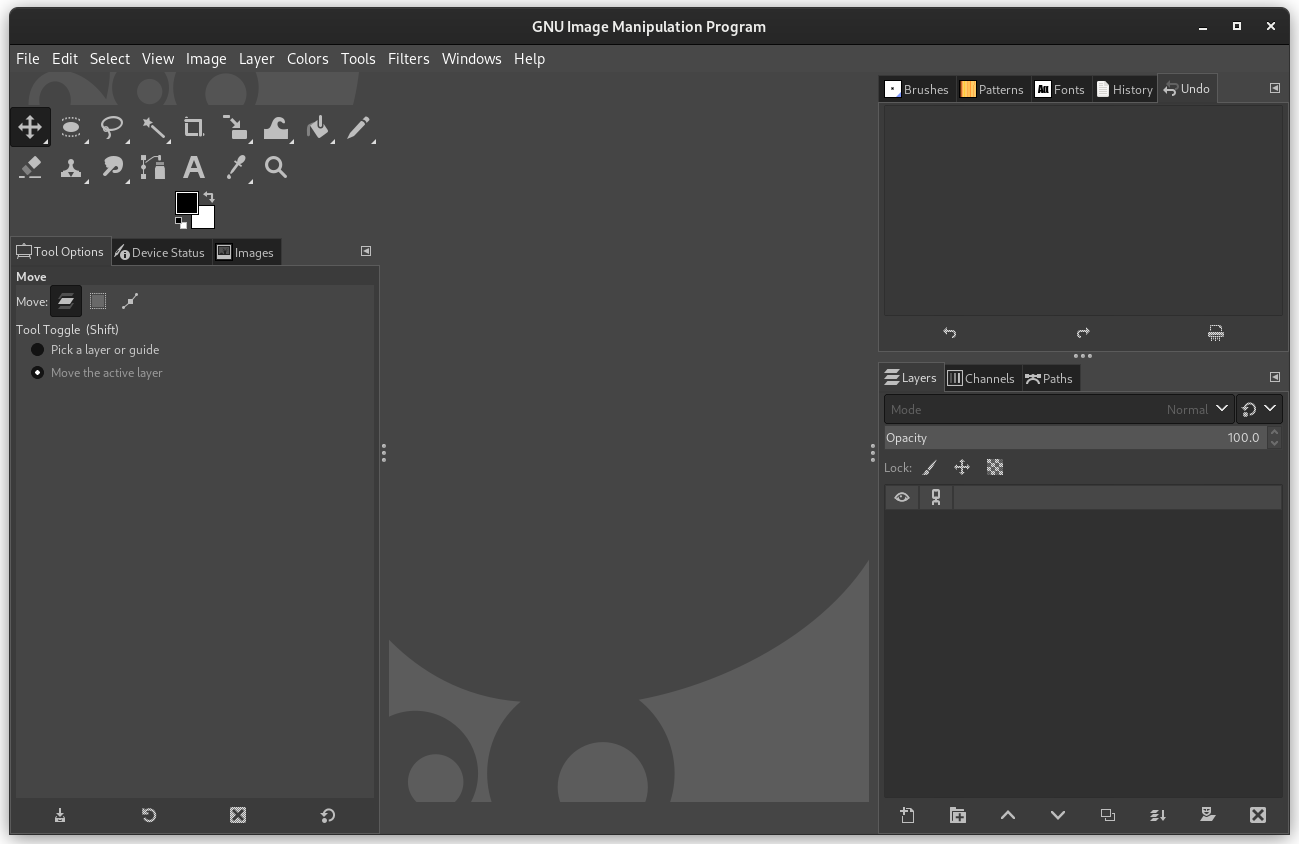
Task: Toggle lock pixels brush icon
Action: (x=930, y=467)
